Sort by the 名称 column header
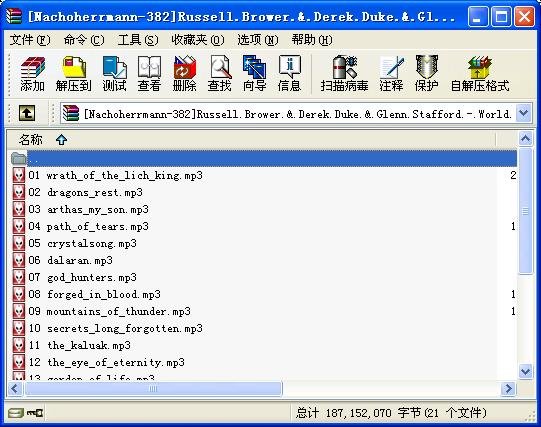The image size is (541, 427). pyautogui.click(x=251, y=140)
